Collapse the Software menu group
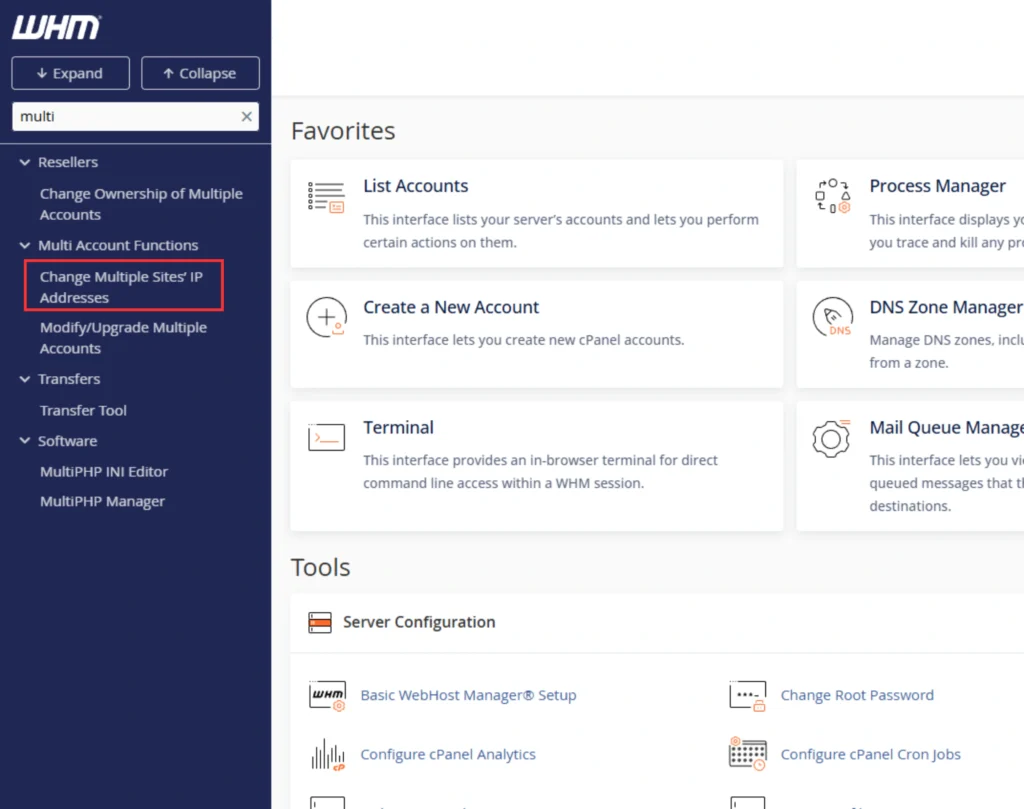 click(x=25, y=441)
